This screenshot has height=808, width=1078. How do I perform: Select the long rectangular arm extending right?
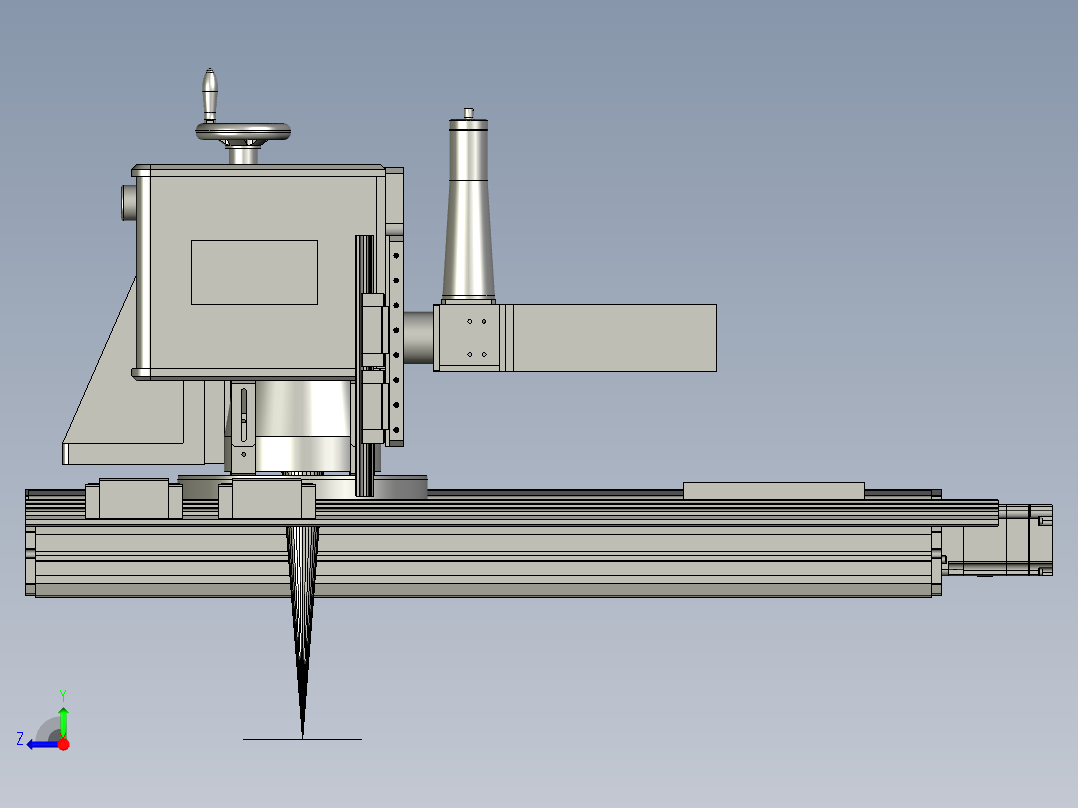pos(615,338)
